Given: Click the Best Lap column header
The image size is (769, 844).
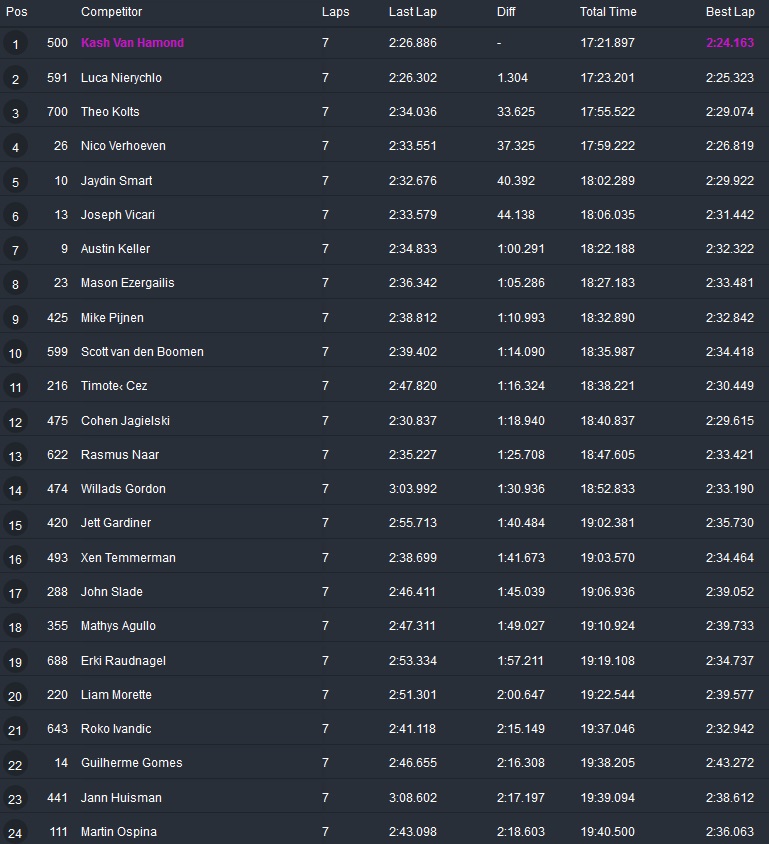Looking at the screenshot, I should [730, 12].
